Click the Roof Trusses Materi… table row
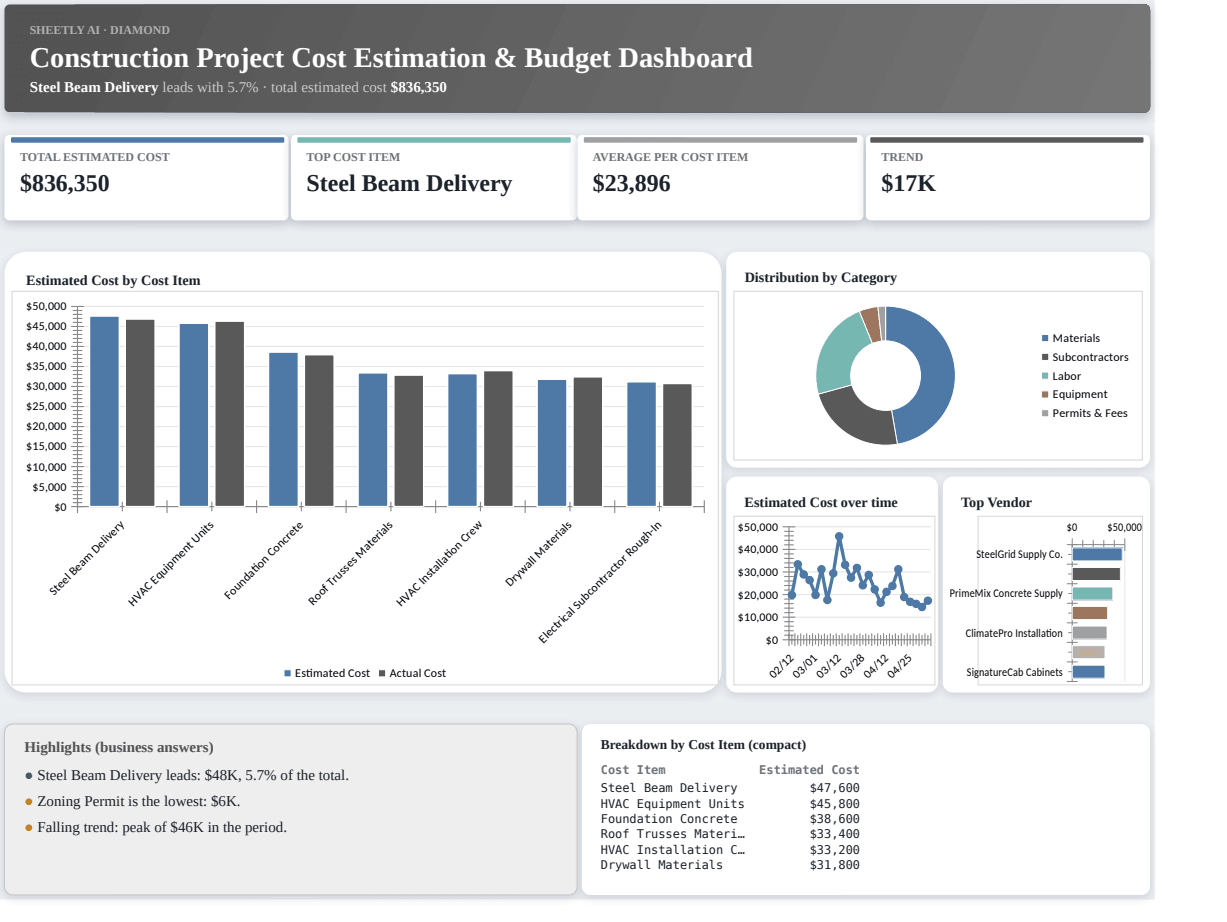Image resolution: width=1227 pixels, height=922 pixels. 730,834
